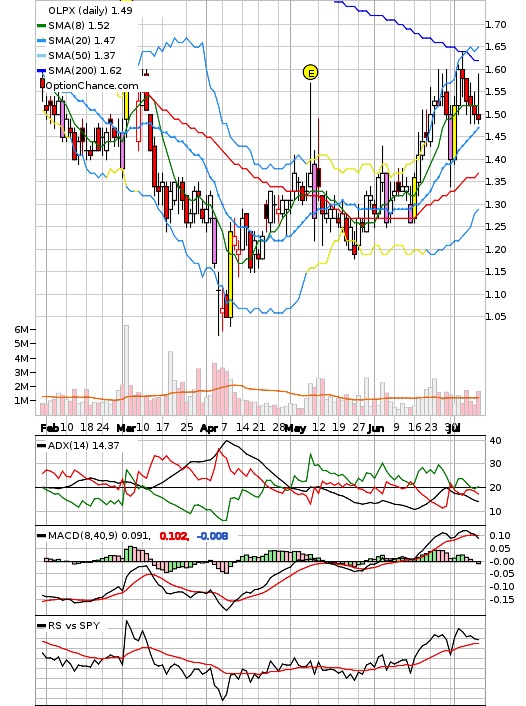
Task: Click the OLPX (daily) 1.49 title
Action: tap(90, 10)
